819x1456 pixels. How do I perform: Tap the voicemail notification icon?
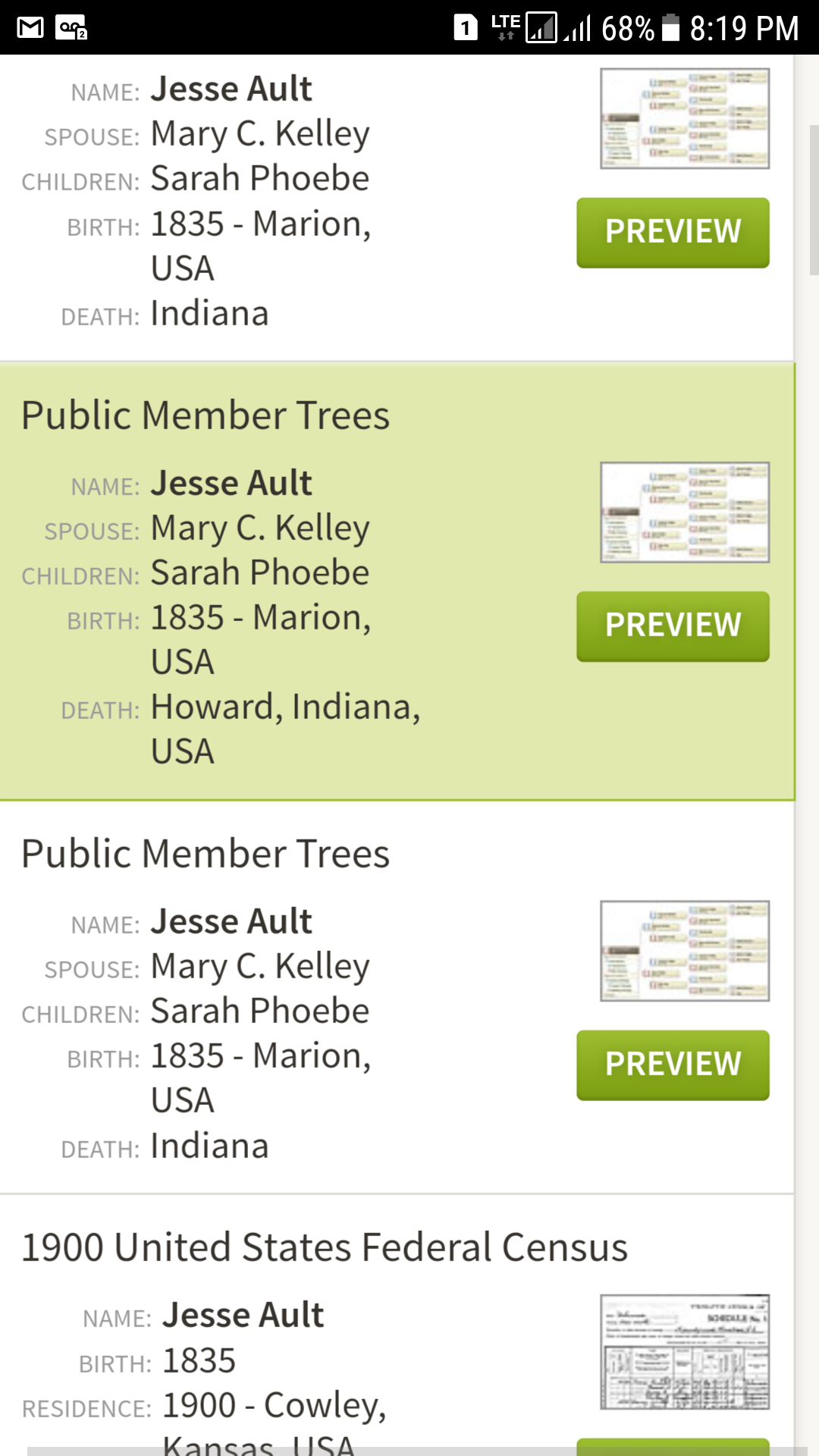71,29
